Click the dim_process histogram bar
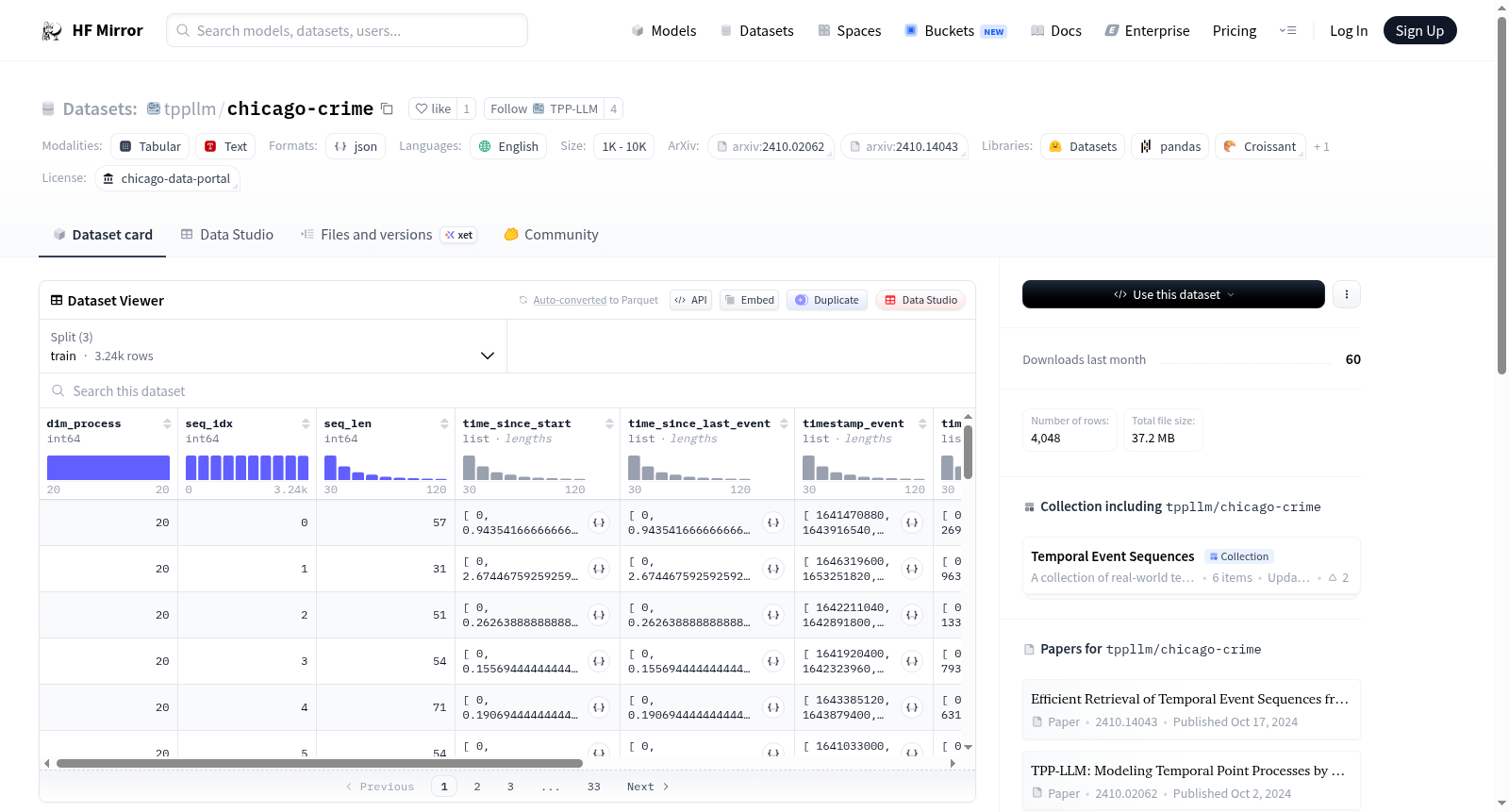 (x=108, y=468)
